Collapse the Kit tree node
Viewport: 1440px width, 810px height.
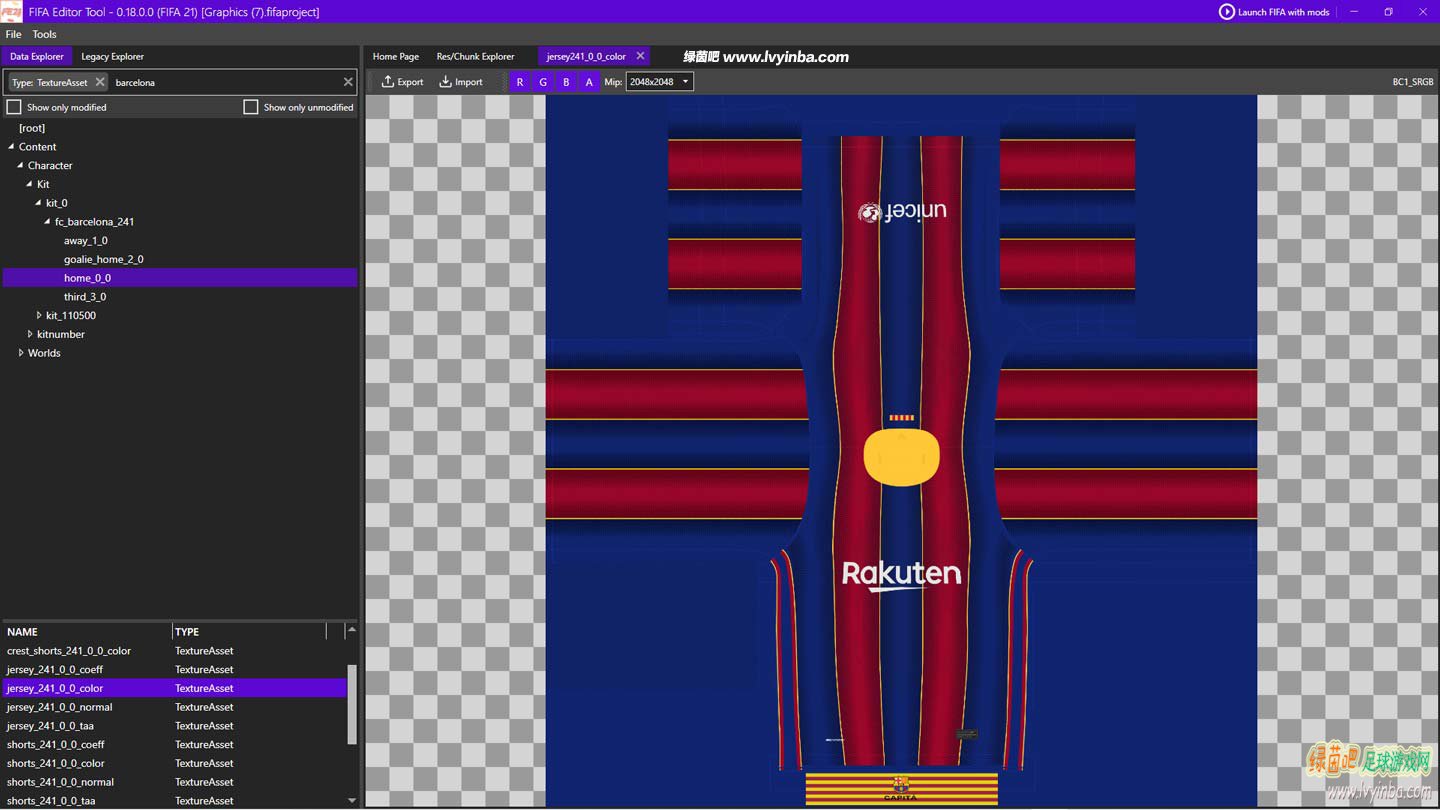tap(30, 185)
